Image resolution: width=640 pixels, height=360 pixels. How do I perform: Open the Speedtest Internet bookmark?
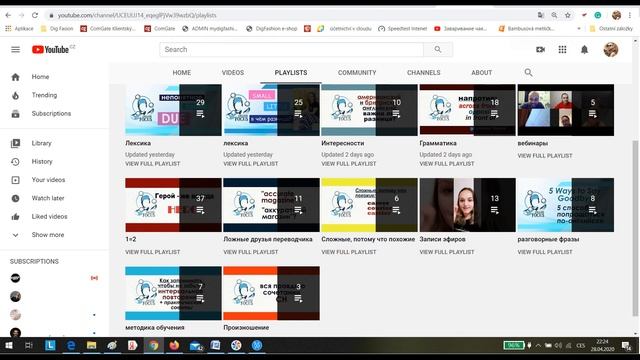402,29
